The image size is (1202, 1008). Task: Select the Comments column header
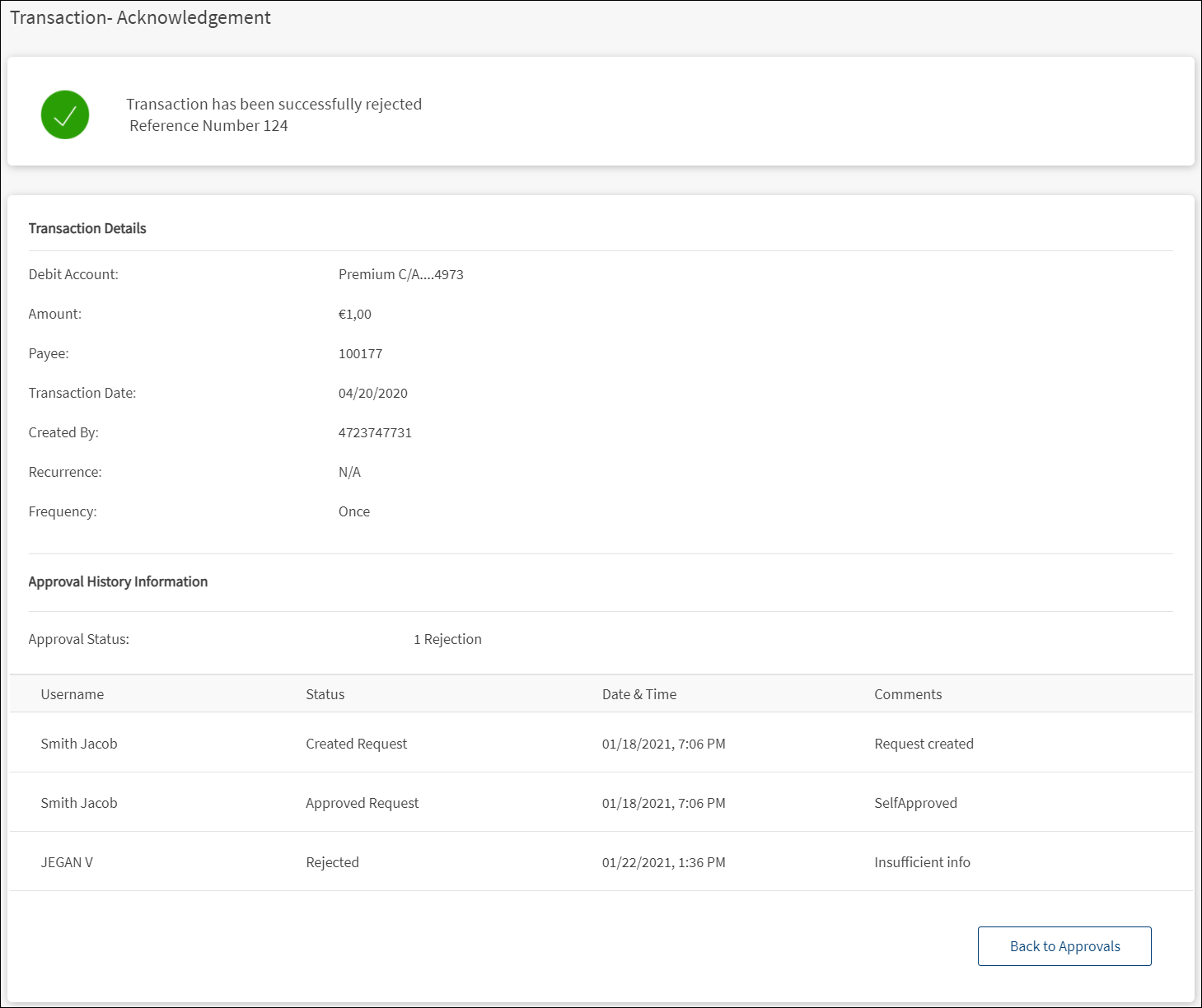click(908, 694)
